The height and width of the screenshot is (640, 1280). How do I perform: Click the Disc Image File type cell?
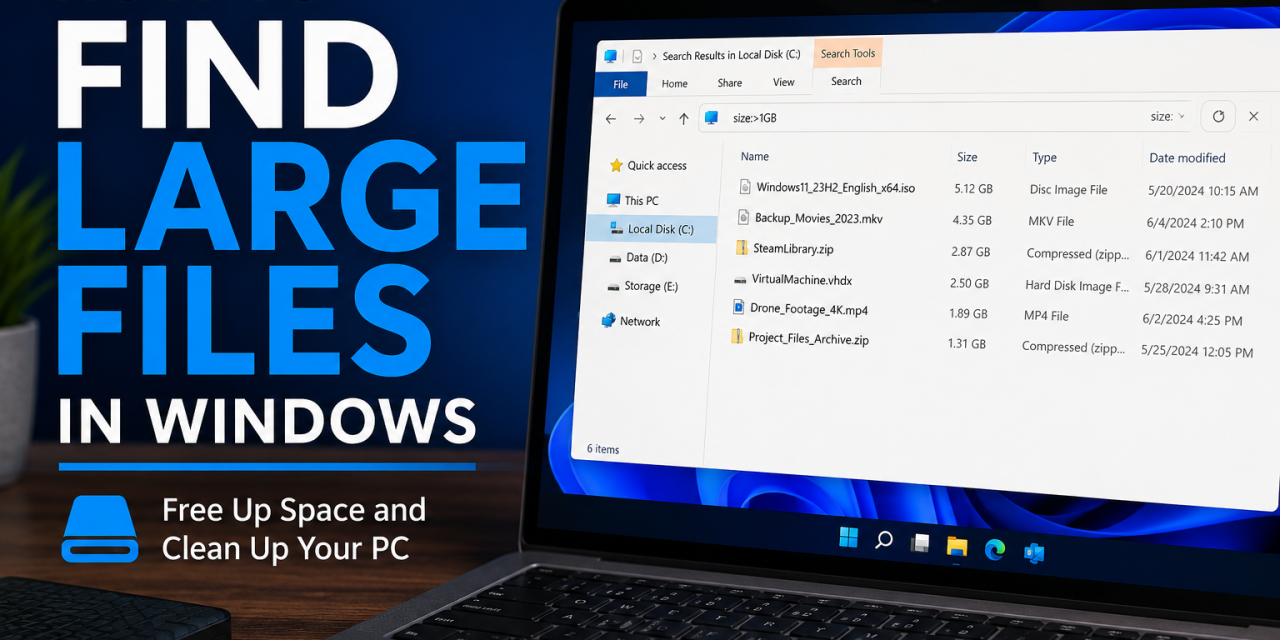click(1068, 190)
